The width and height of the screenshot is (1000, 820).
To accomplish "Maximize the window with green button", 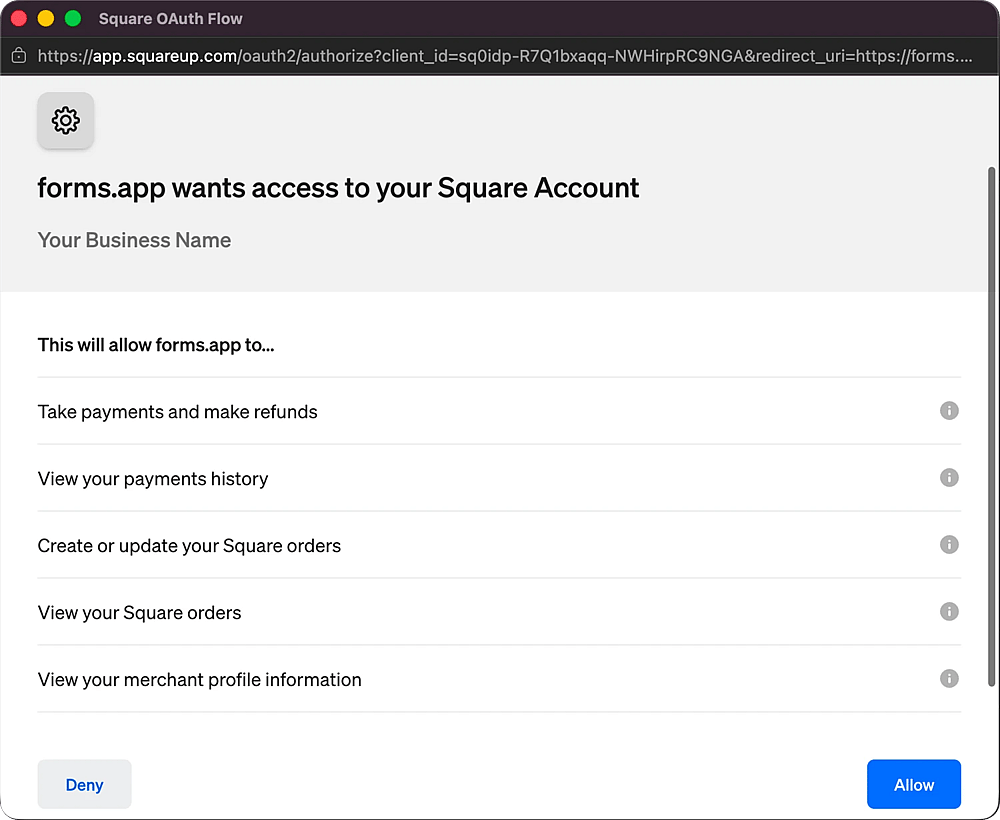I will click(x=73, y=18).
